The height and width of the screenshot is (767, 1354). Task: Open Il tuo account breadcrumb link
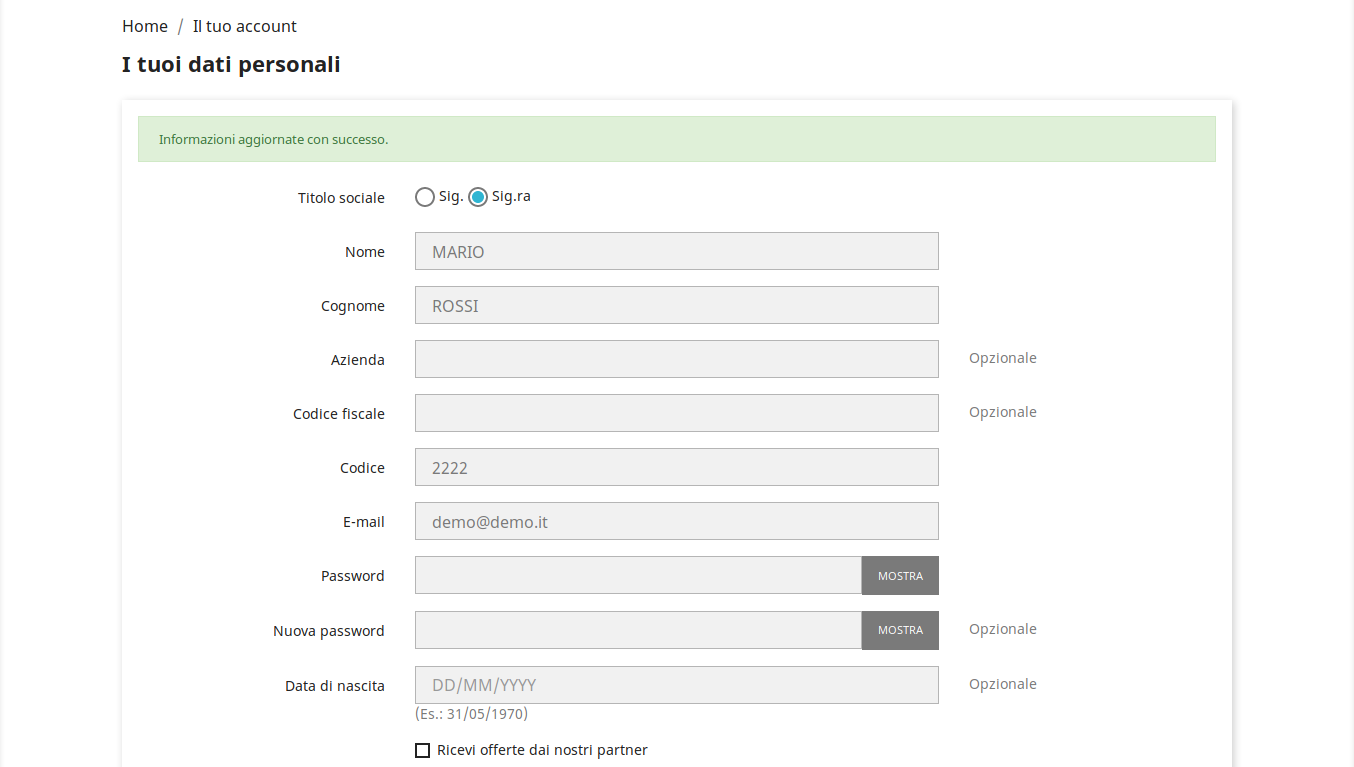245,26
